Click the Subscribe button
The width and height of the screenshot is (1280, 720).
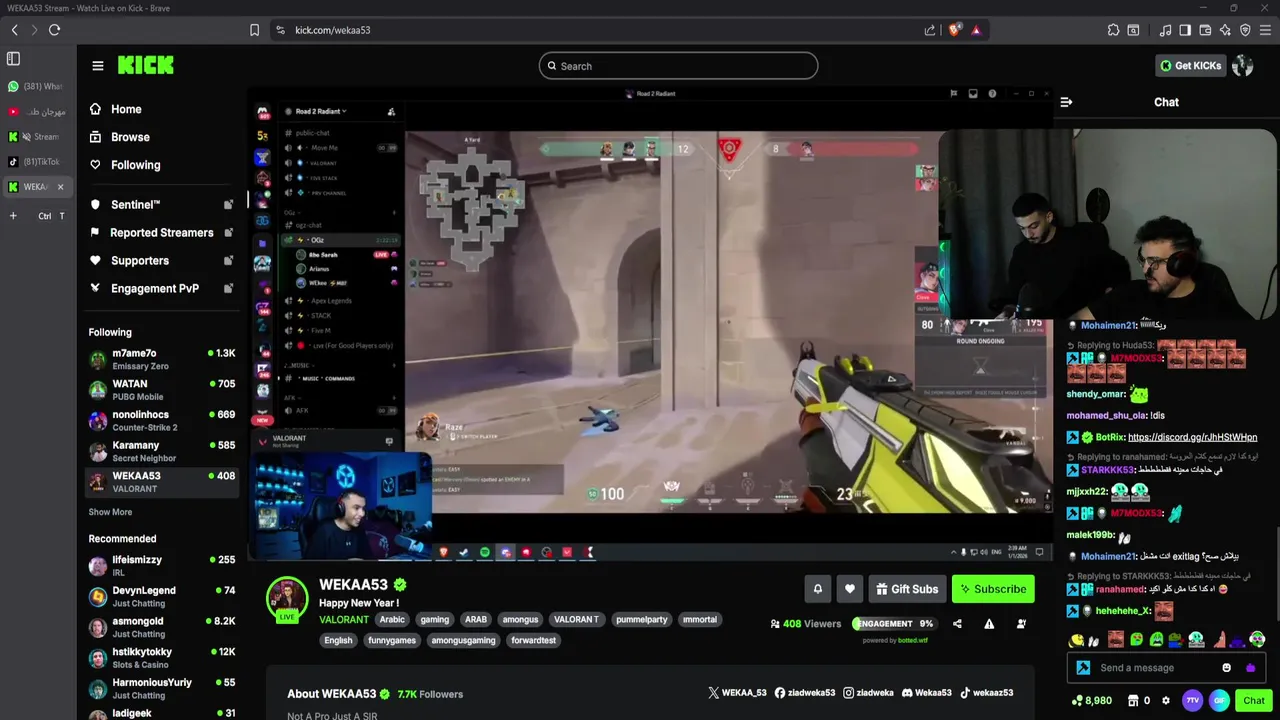tap(993, 589)
